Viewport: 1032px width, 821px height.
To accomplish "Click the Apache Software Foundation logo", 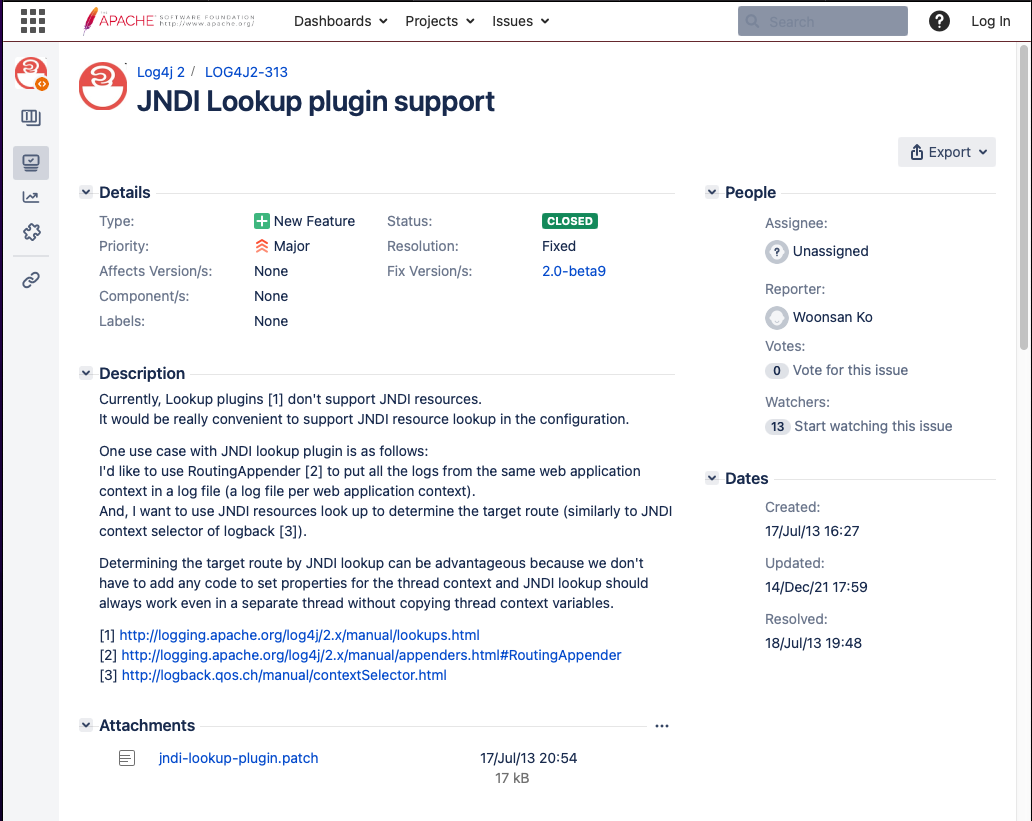I will coord(168,21).
